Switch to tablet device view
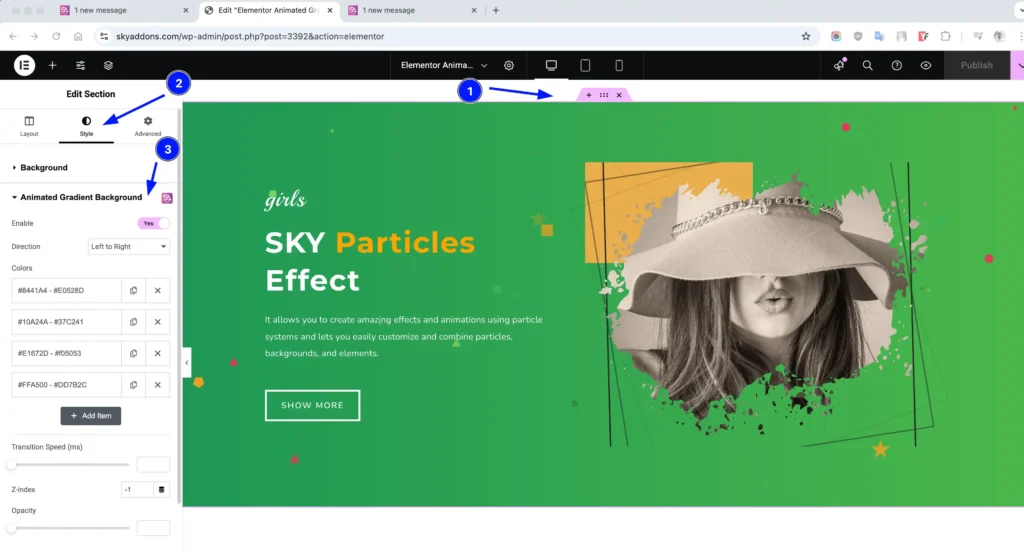The width and height of the screenshot is (1024, 552). pos(585,65)
